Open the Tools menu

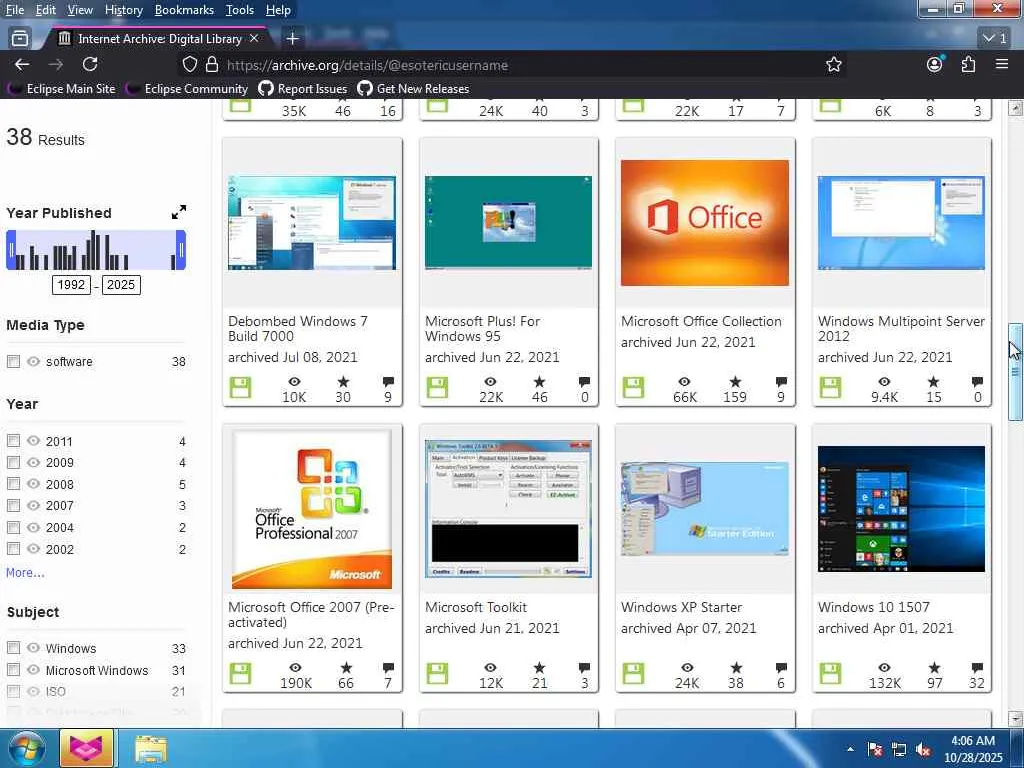(240, 10)
